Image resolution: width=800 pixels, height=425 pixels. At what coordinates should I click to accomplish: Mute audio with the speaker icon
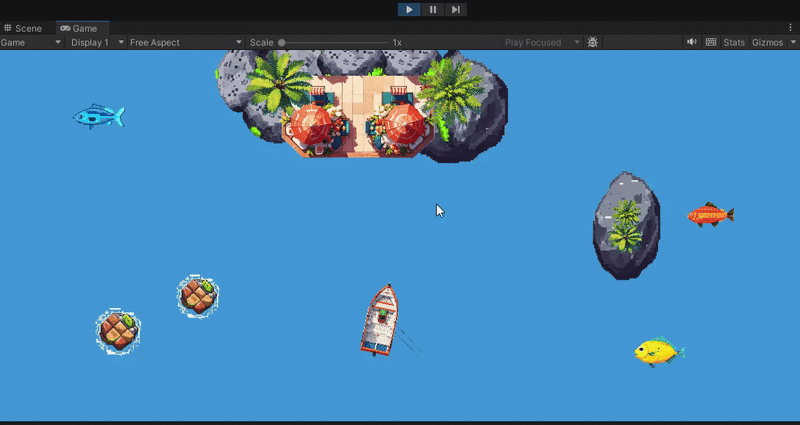click(691, 42)
